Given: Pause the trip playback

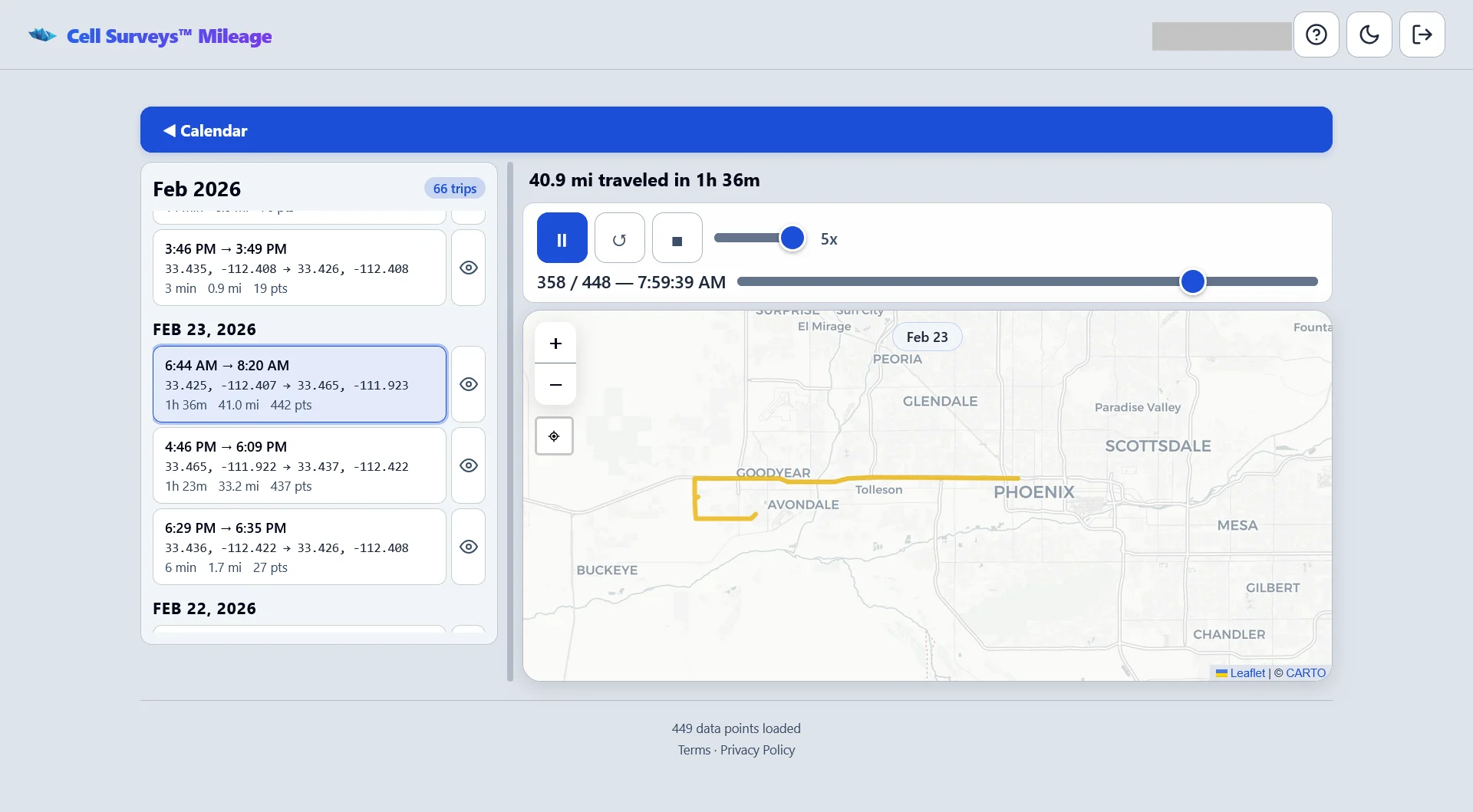Looking at the screenshot, I should (562, 238).
